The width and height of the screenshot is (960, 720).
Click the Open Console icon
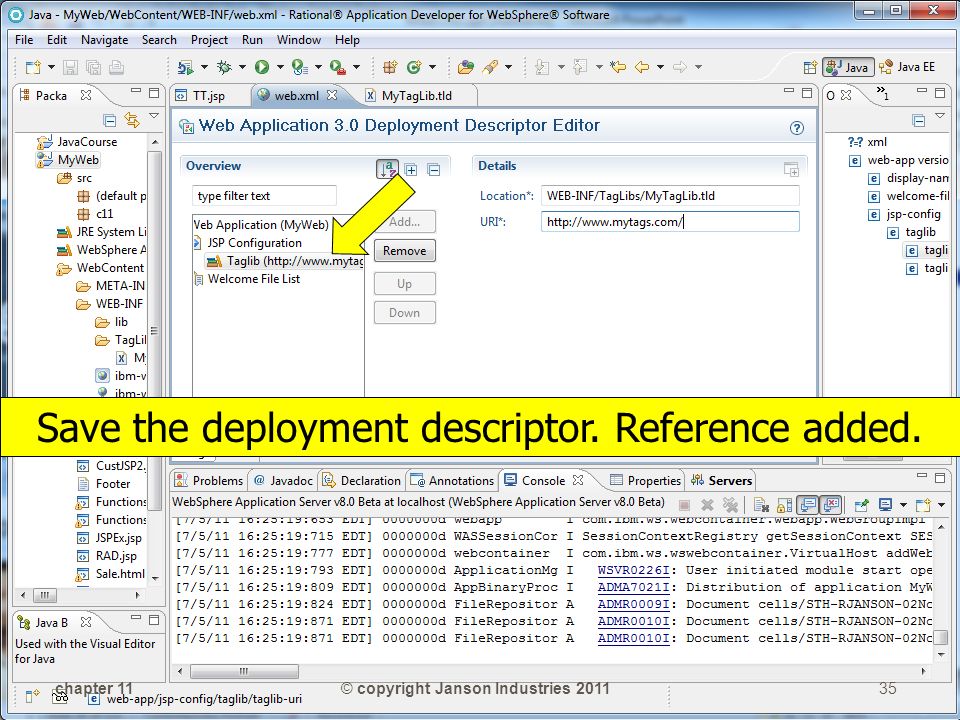click(923, 504)
